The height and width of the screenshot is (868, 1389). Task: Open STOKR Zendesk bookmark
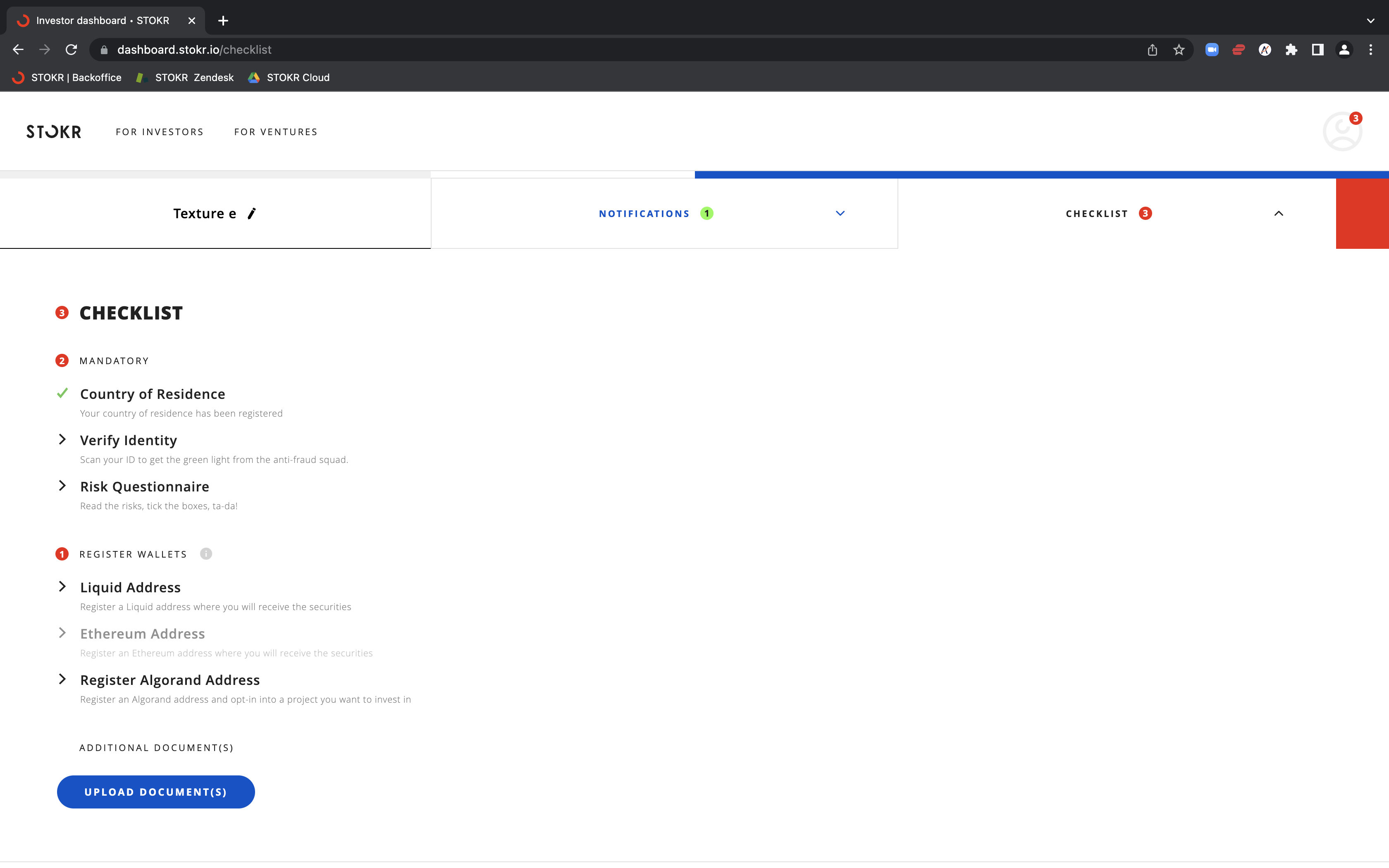[x=185, y=78]
